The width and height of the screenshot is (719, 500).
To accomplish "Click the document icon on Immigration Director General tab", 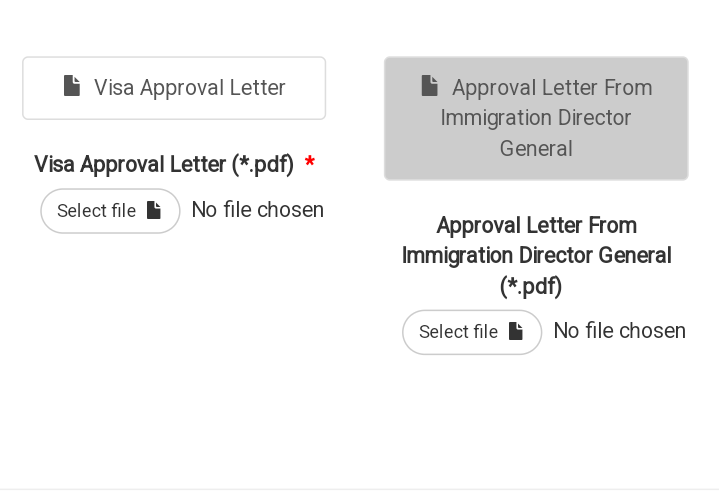I will pos(430,86).
